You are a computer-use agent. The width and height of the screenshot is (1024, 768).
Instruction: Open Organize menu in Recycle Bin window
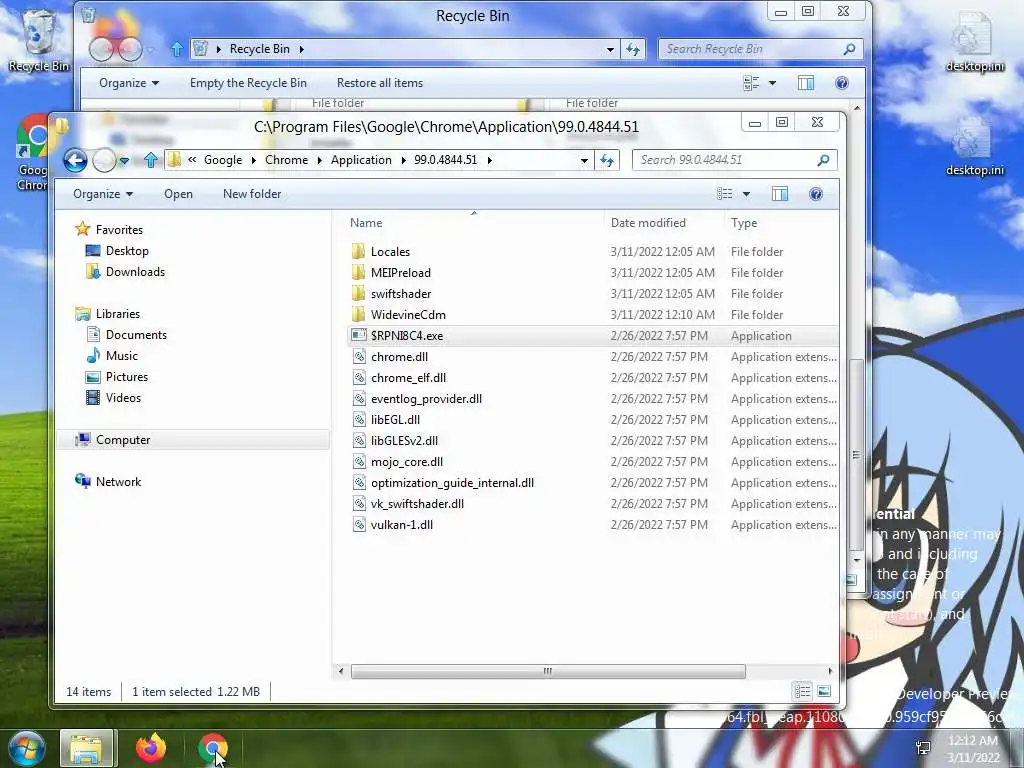click(129, 83)
